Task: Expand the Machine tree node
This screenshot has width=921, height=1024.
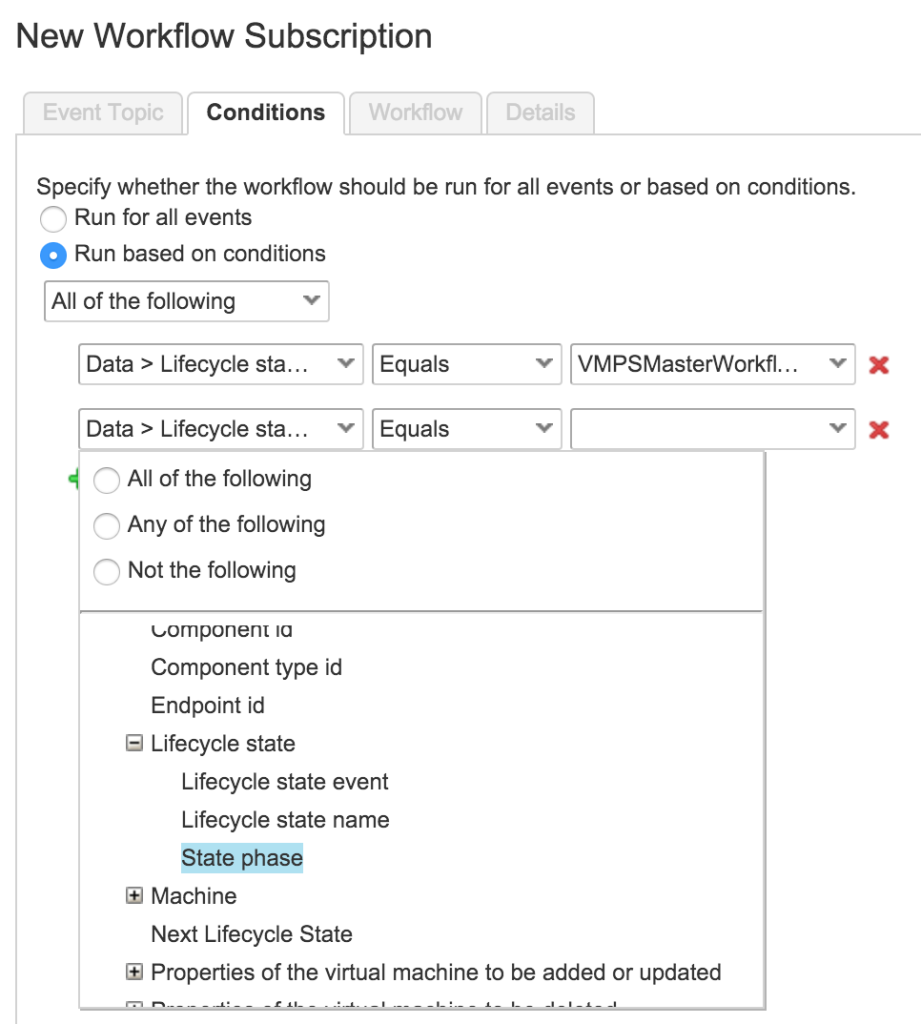Action: click(134, 896)
